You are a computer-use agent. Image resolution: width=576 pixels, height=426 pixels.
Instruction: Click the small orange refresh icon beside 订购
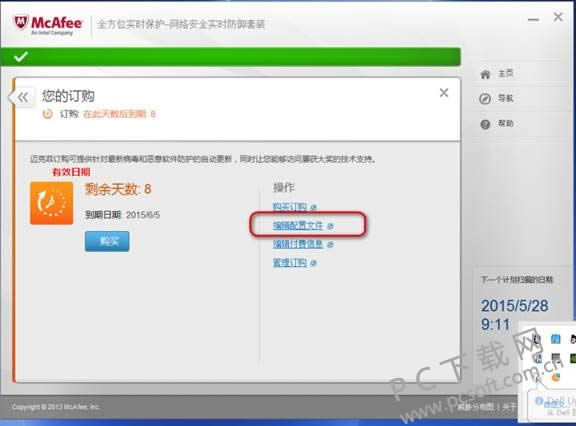[47, 114]
